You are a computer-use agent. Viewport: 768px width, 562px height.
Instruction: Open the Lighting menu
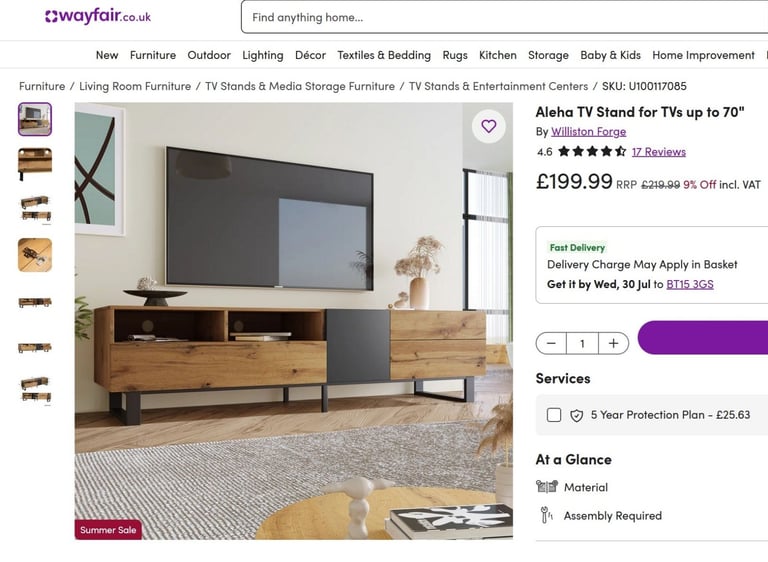[x=263, y=55]
